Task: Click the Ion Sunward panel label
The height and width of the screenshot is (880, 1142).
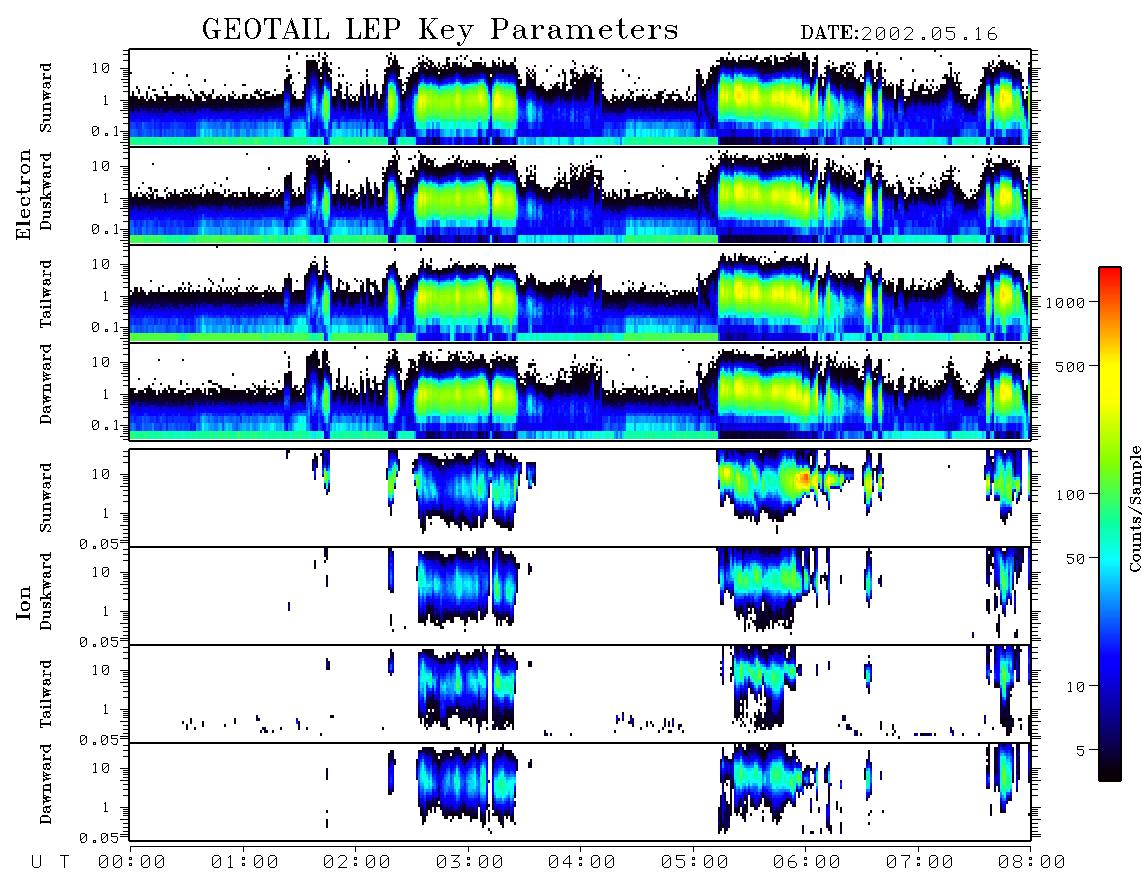Action: pyautogui.click(x=46, y=497)
